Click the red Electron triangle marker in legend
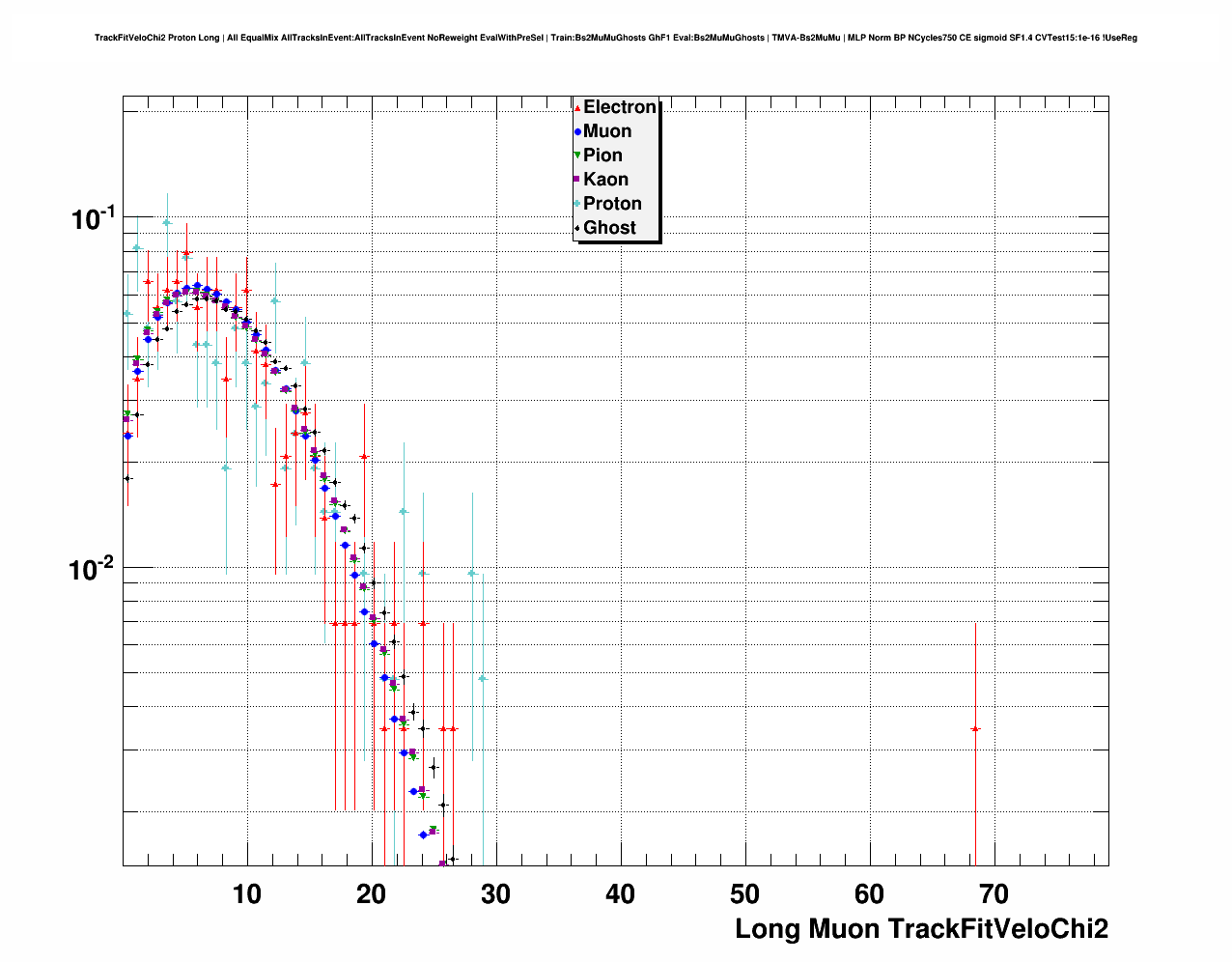 [x=577, y=107]
